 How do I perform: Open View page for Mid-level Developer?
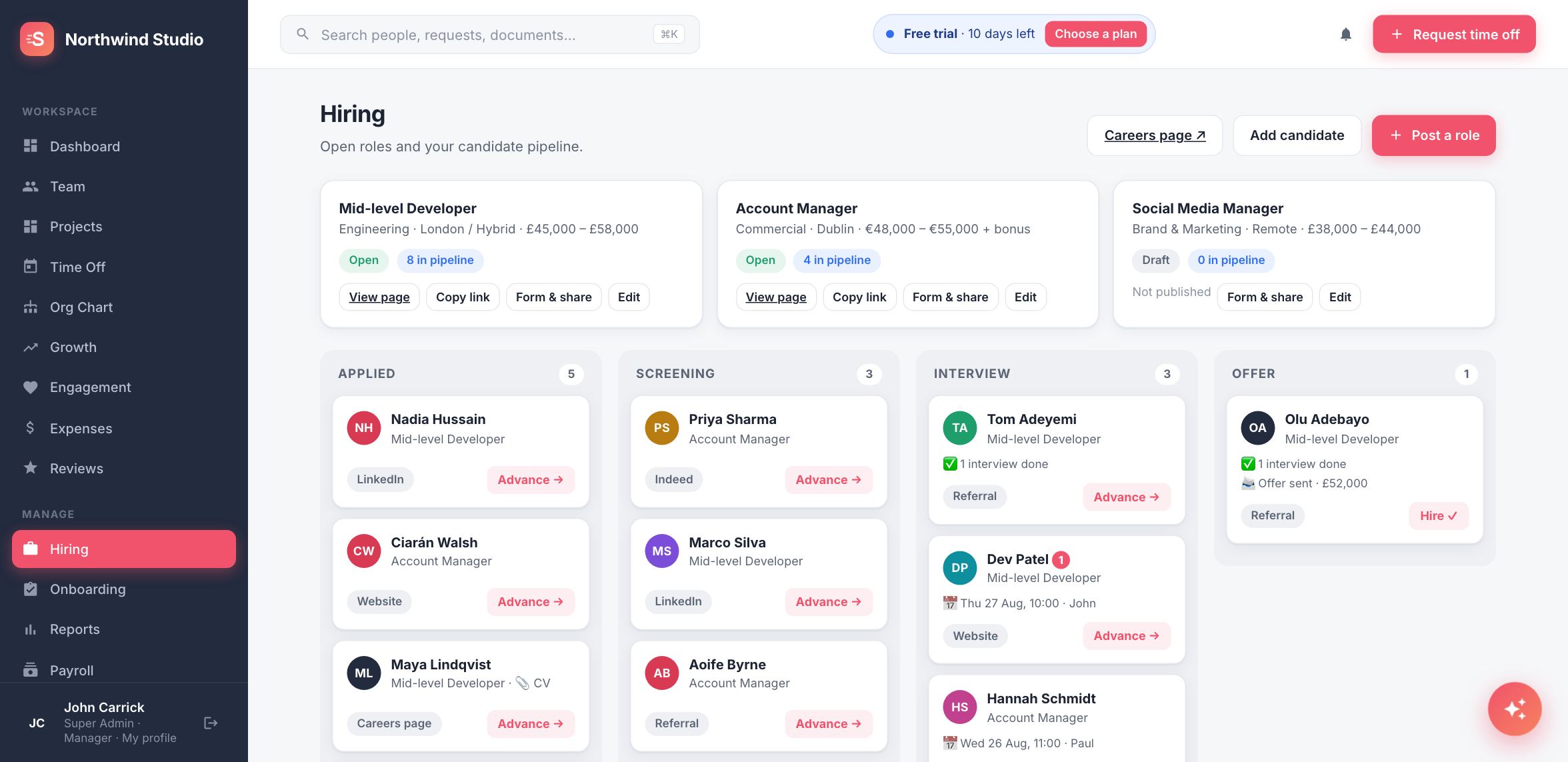(x=379, y=297)
